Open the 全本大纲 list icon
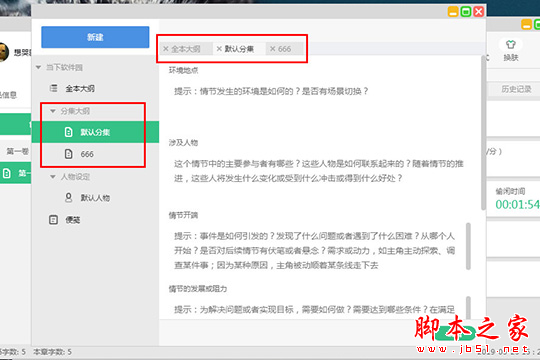 53,89
